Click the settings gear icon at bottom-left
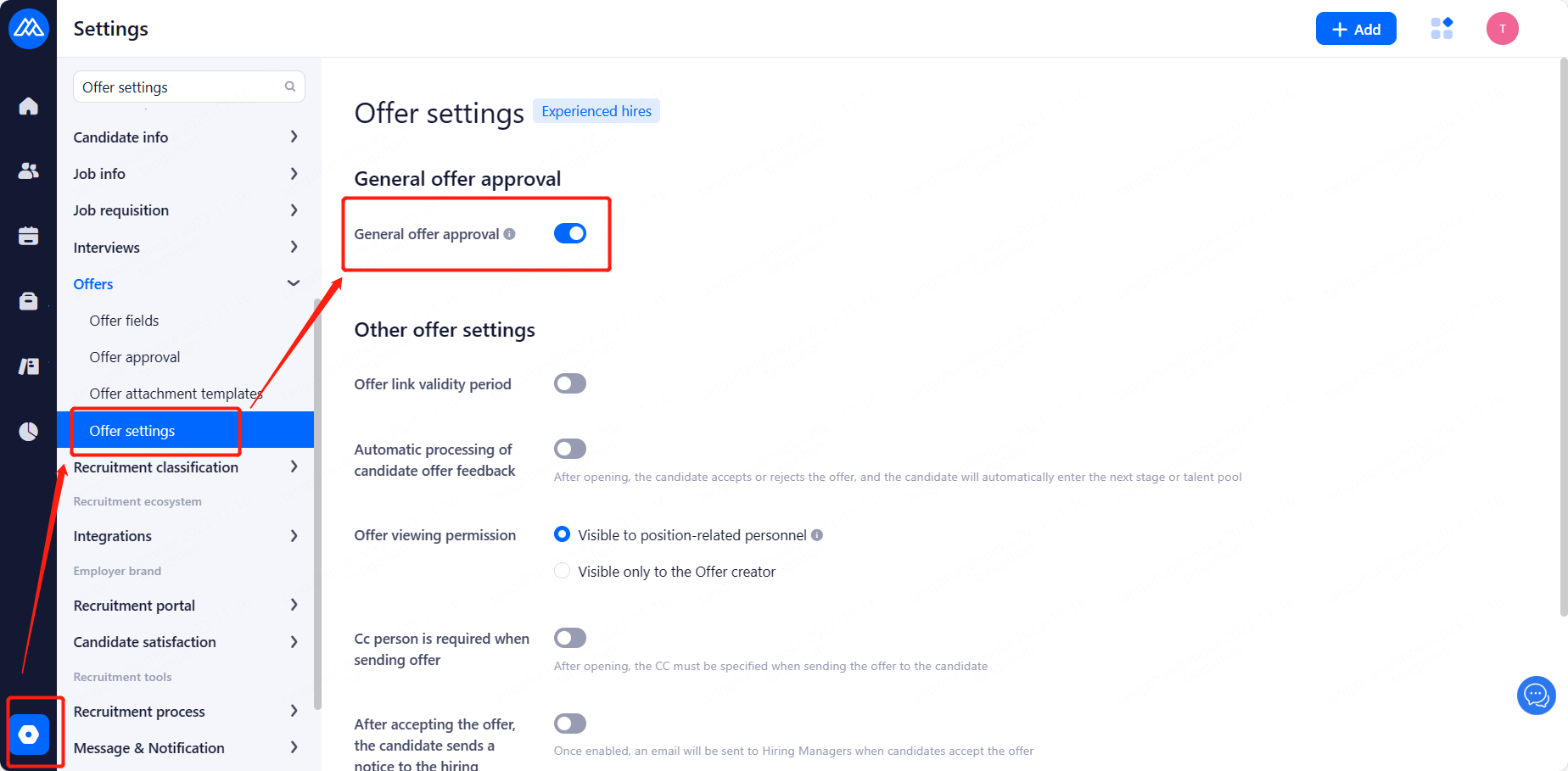This screenshot has height=771, width=1568. (29, 734)
